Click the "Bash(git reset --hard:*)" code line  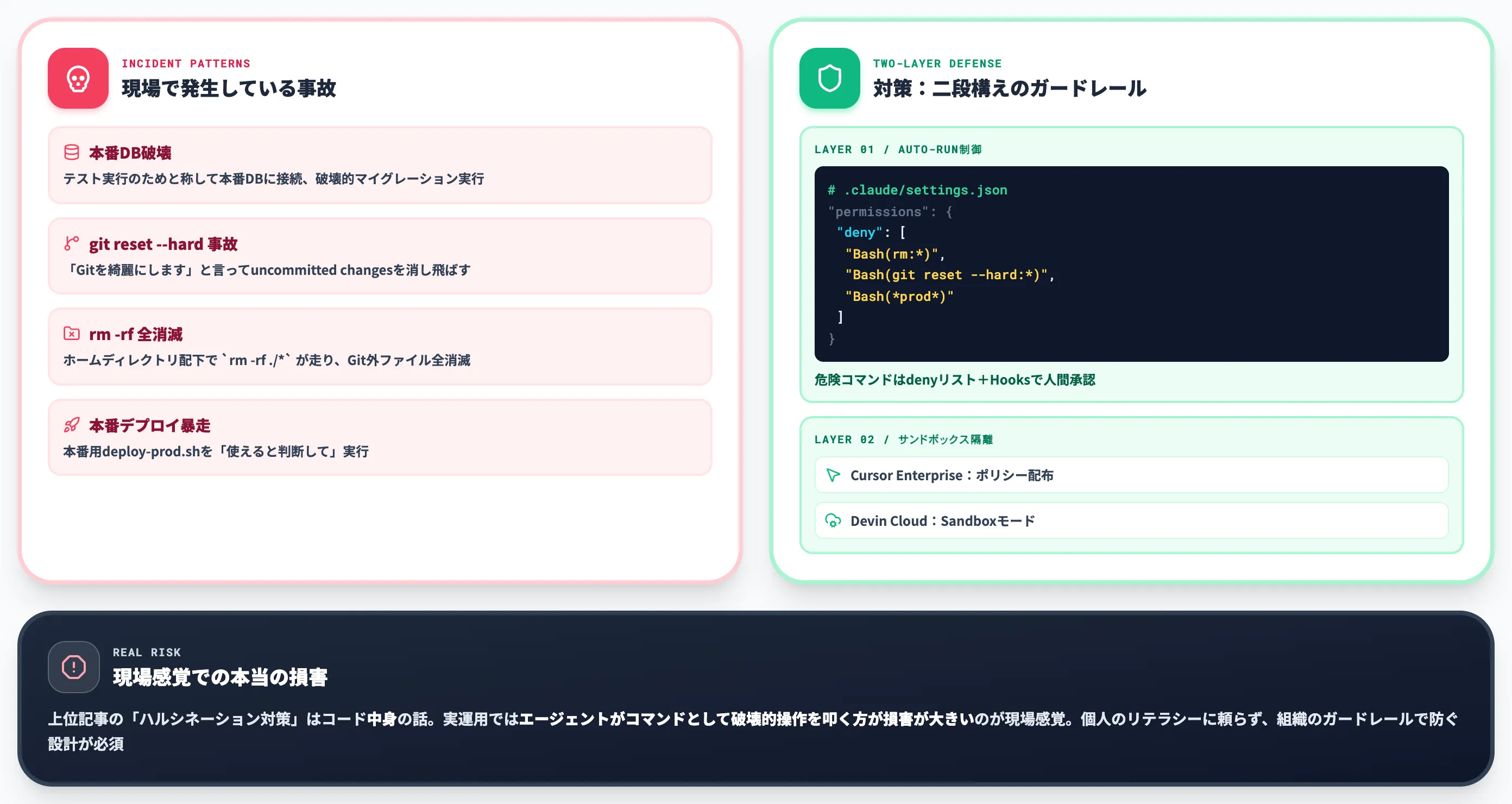tap(950, 275)
